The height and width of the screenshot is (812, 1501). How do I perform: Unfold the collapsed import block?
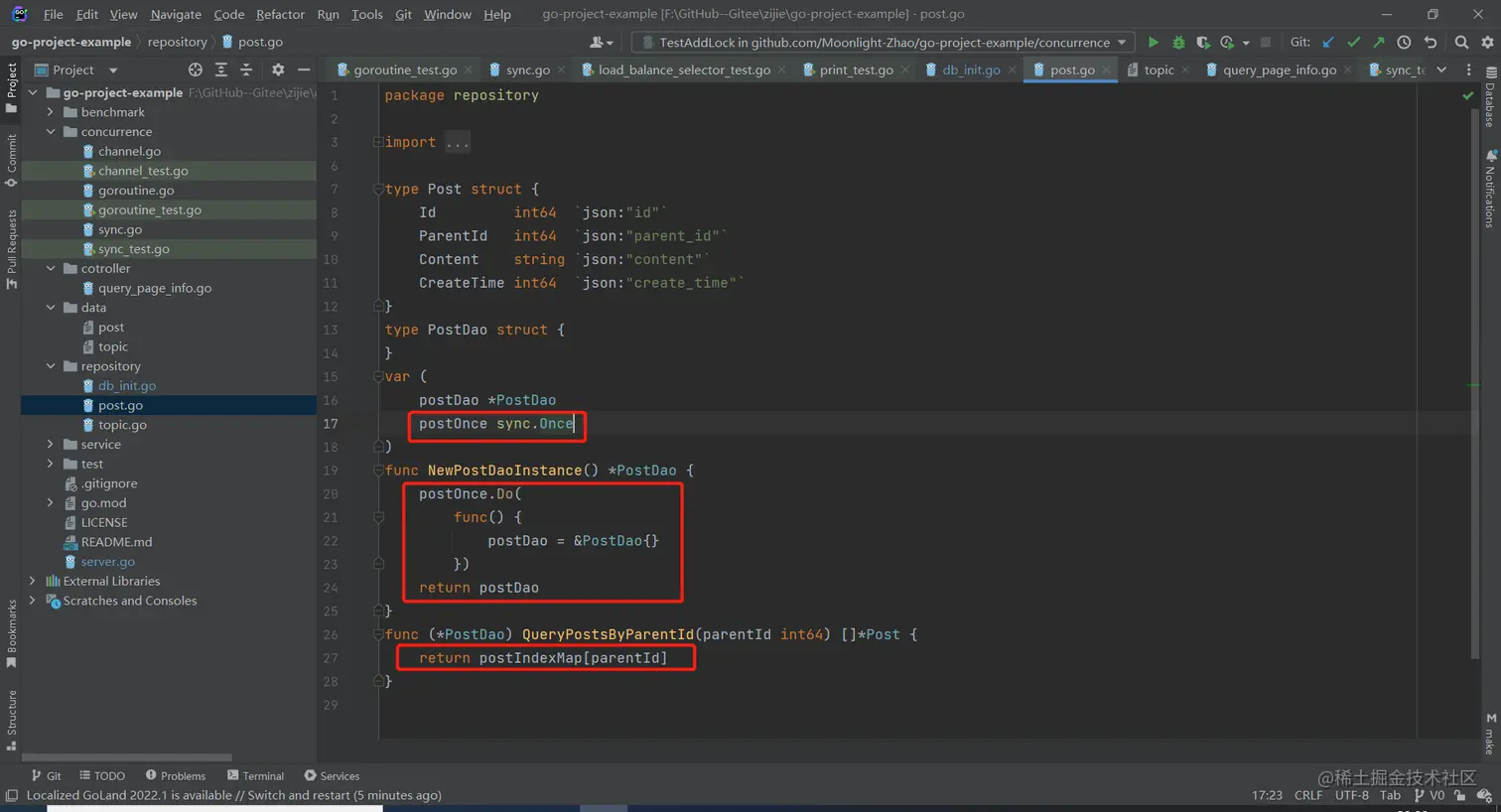tap(458, 143)
